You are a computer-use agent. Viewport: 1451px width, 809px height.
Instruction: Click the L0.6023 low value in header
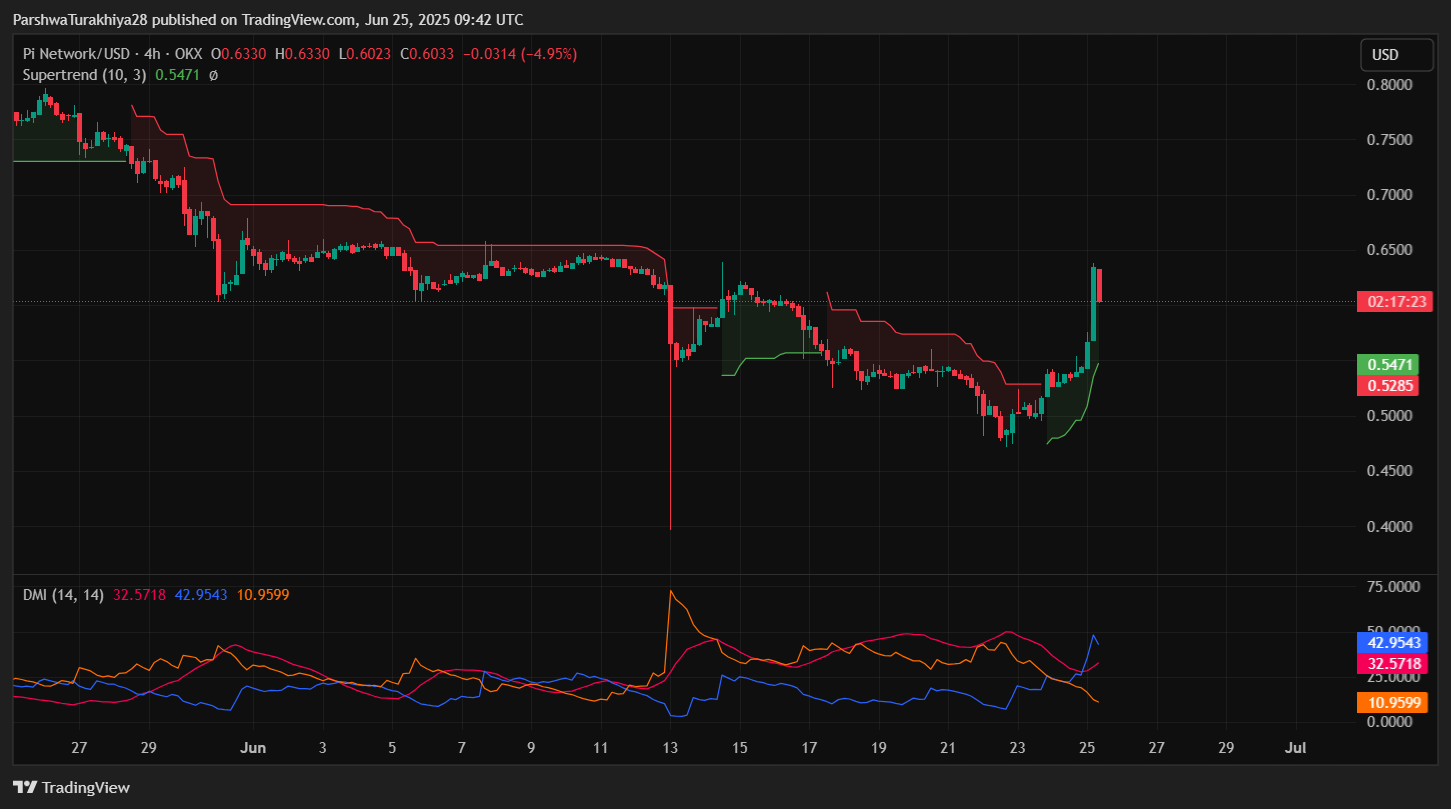367,54
